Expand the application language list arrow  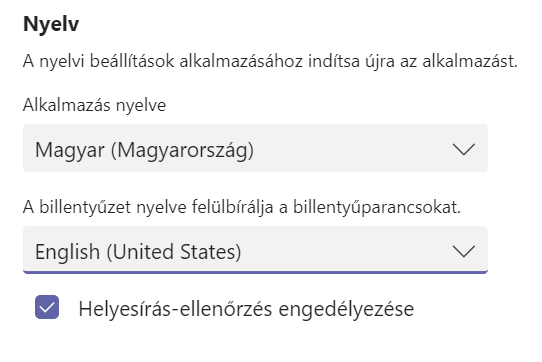click(464, 149)
